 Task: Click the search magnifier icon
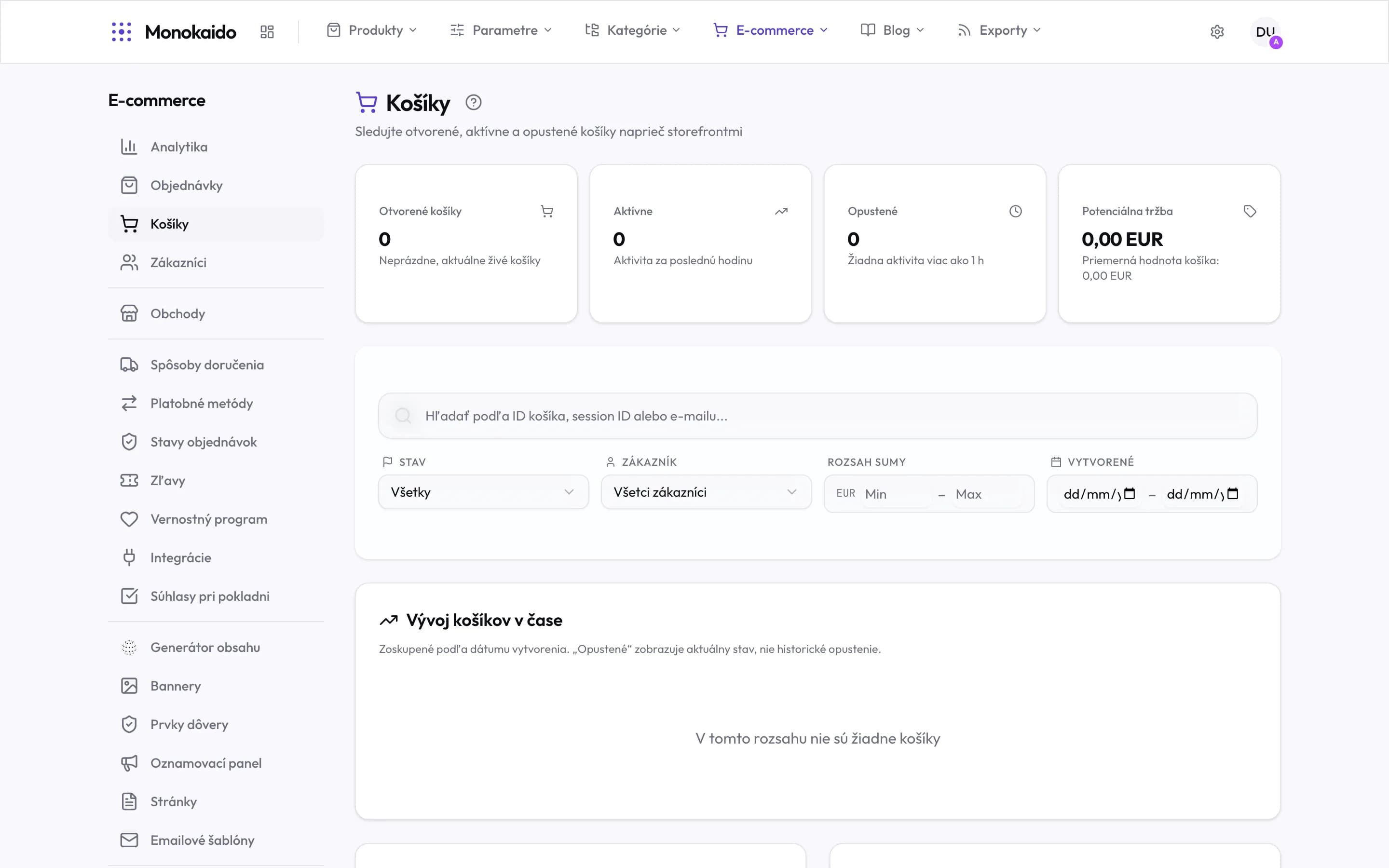(403, 416)
